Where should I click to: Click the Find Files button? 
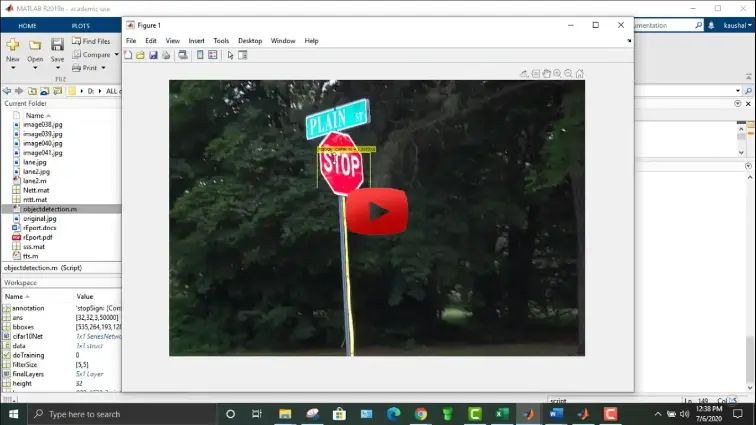[x=91, y=41]
